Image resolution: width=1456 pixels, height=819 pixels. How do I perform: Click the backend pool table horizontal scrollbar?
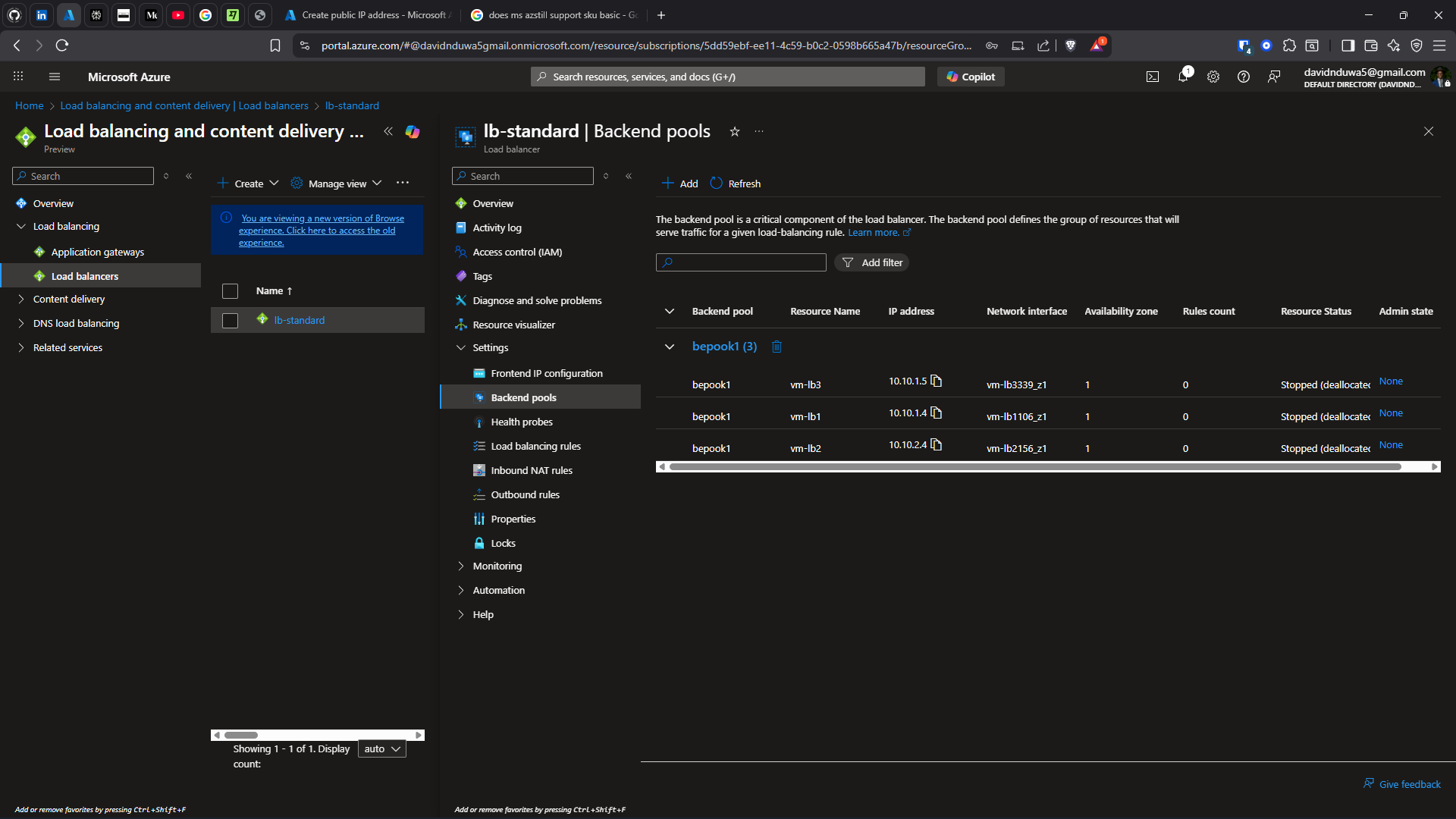pyautogui.click(x=1035, y=467)
